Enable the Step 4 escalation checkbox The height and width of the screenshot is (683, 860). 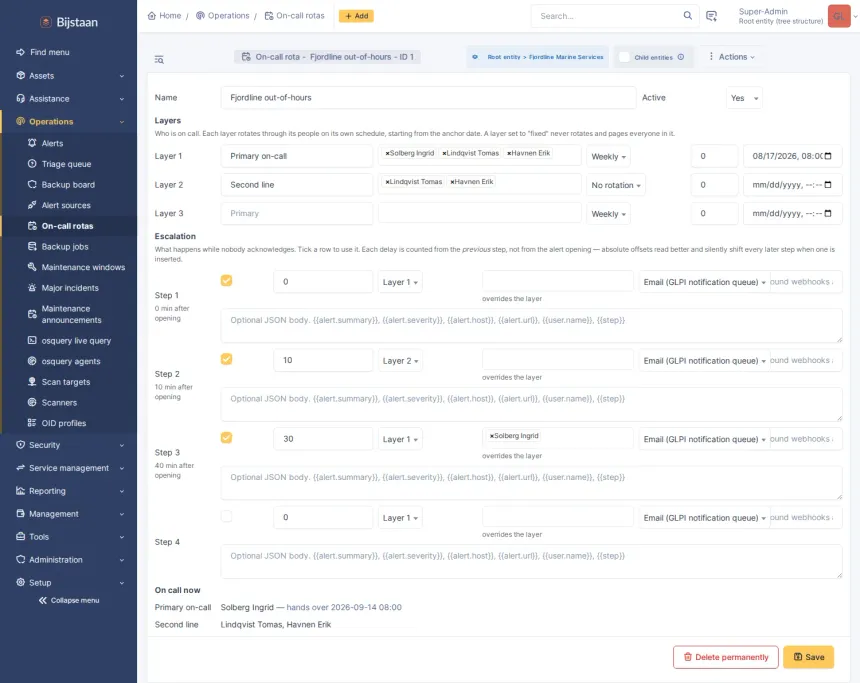pyautogui.click(x=227, y=516)
